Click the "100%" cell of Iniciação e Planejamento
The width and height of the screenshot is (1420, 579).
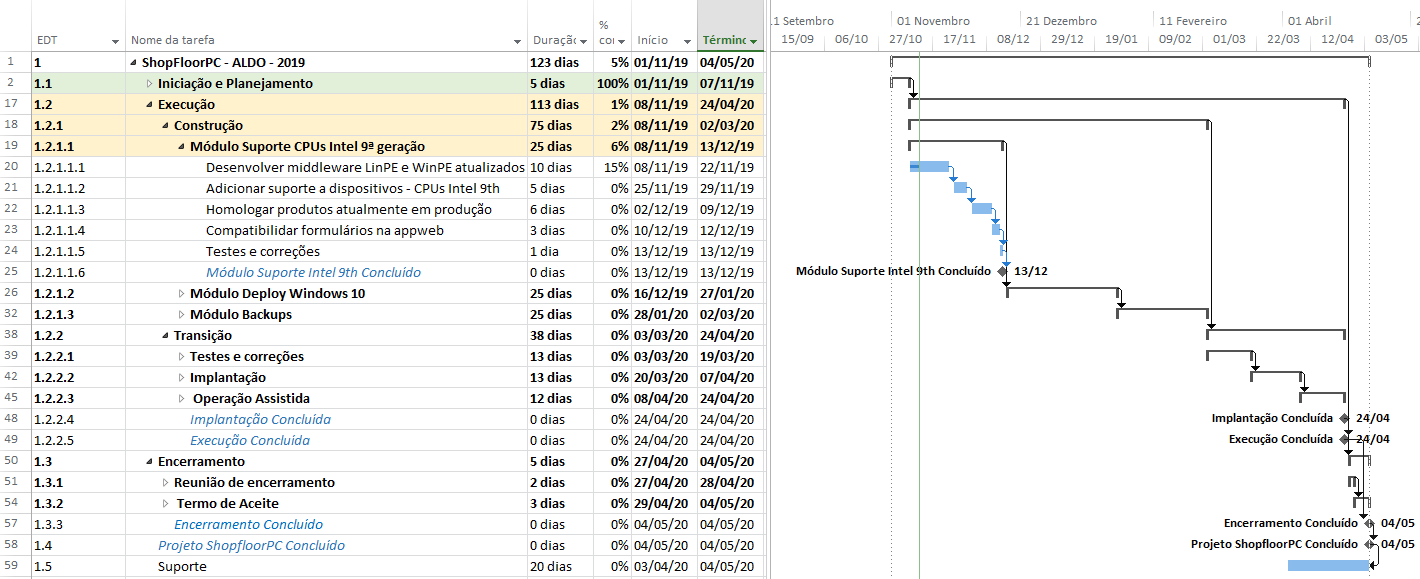coord(611,84)
